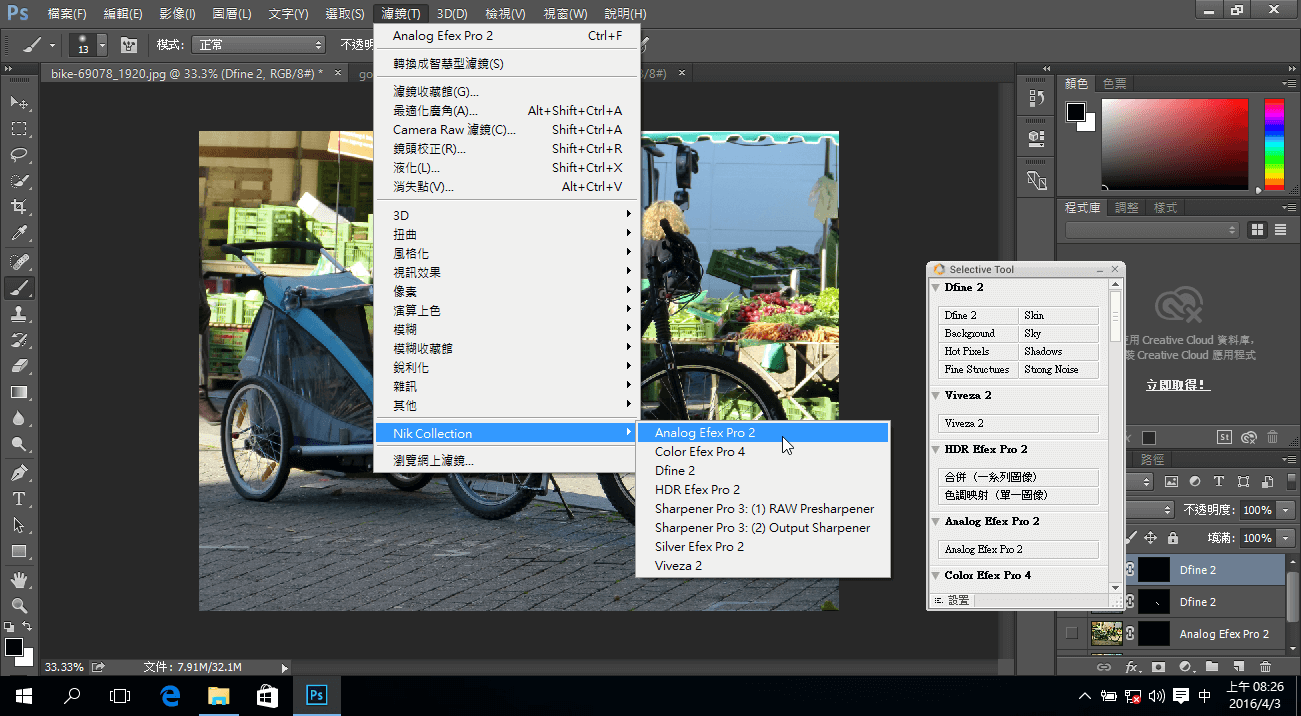1301x716 pixels.
Task: Click the 立即取得 Creative Cloud link
Action: 1177,384
